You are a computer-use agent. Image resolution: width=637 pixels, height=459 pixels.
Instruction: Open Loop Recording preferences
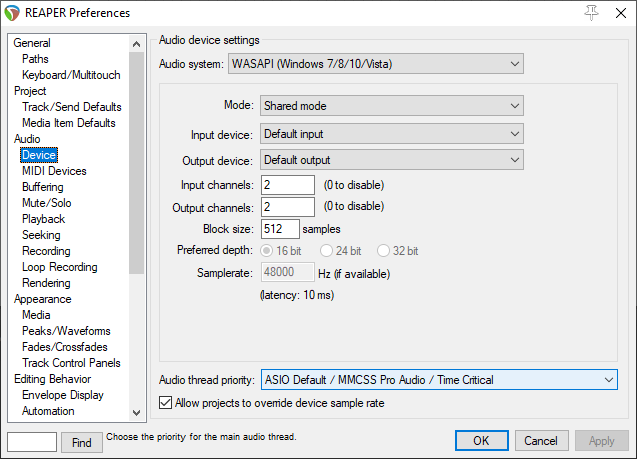point(60,267)
